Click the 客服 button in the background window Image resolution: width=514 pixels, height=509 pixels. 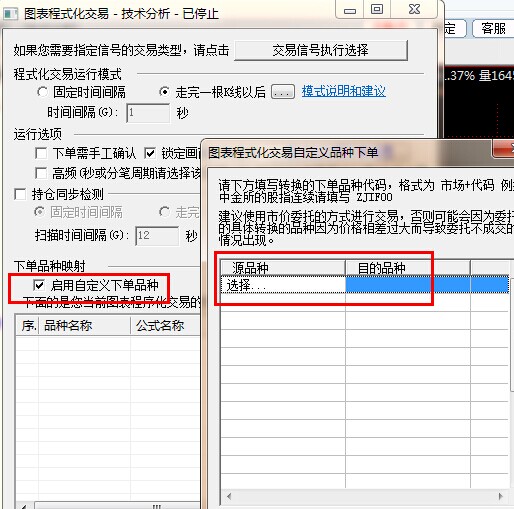coord(494,29)
